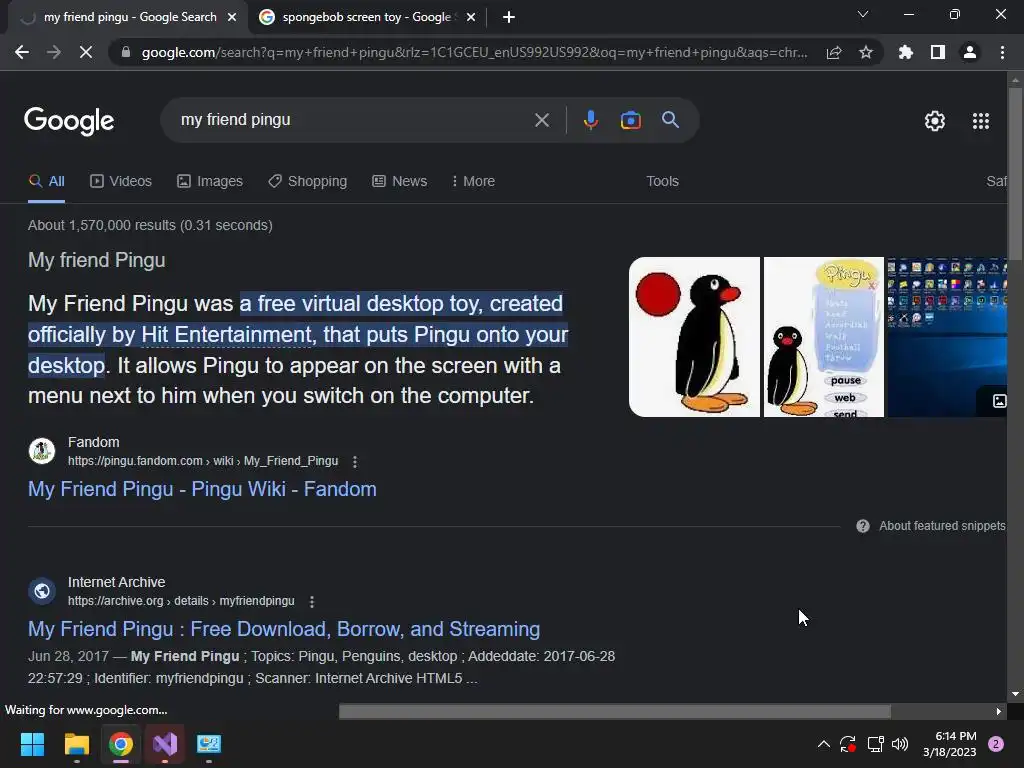Open the Fandom result options menu
1024x768 pixels.
[355, 462]
